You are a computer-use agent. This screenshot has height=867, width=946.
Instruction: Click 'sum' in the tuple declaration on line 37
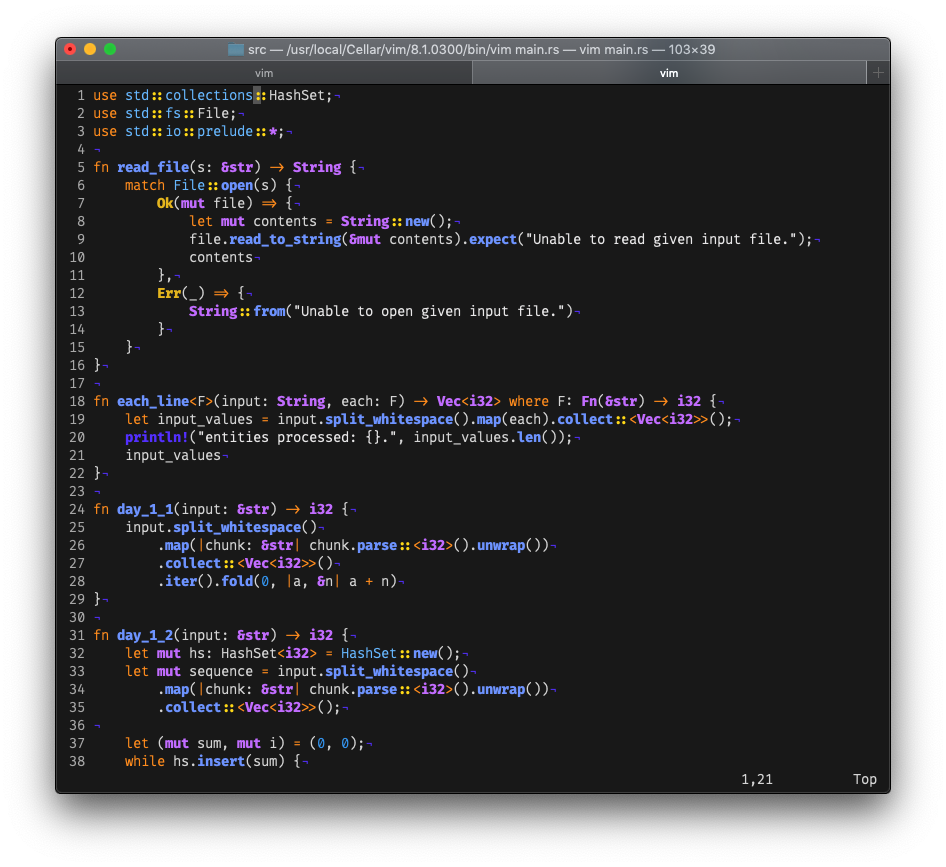209,743
